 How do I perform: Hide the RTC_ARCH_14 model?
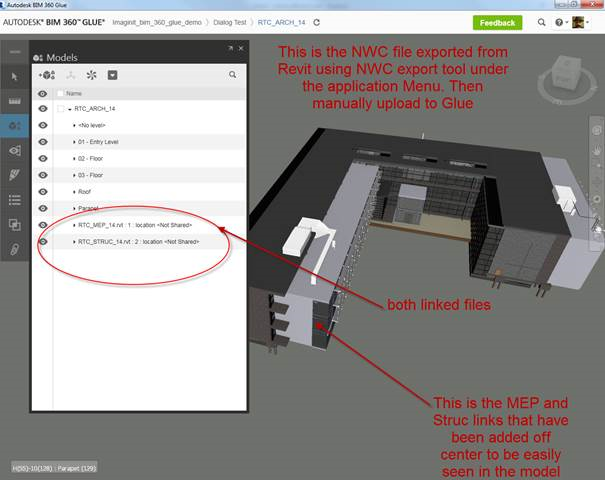click(42, 108)
